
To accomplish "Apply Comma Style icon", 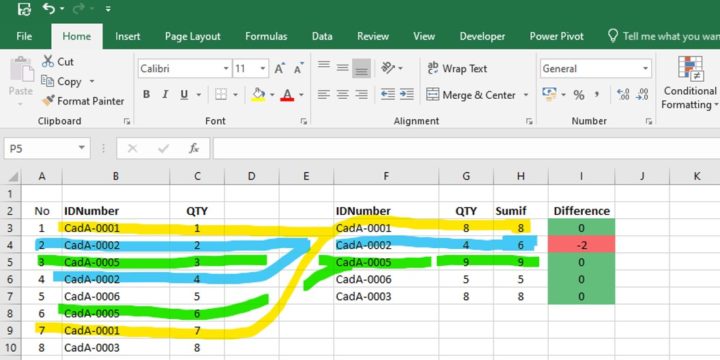I will coord(597,95).
